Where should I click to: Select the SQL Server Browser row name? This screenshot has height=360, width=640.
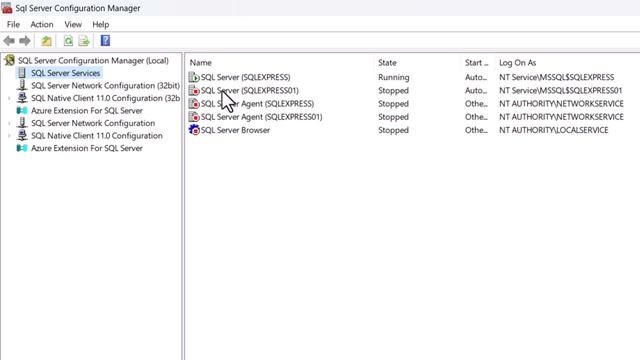(235, 130)
